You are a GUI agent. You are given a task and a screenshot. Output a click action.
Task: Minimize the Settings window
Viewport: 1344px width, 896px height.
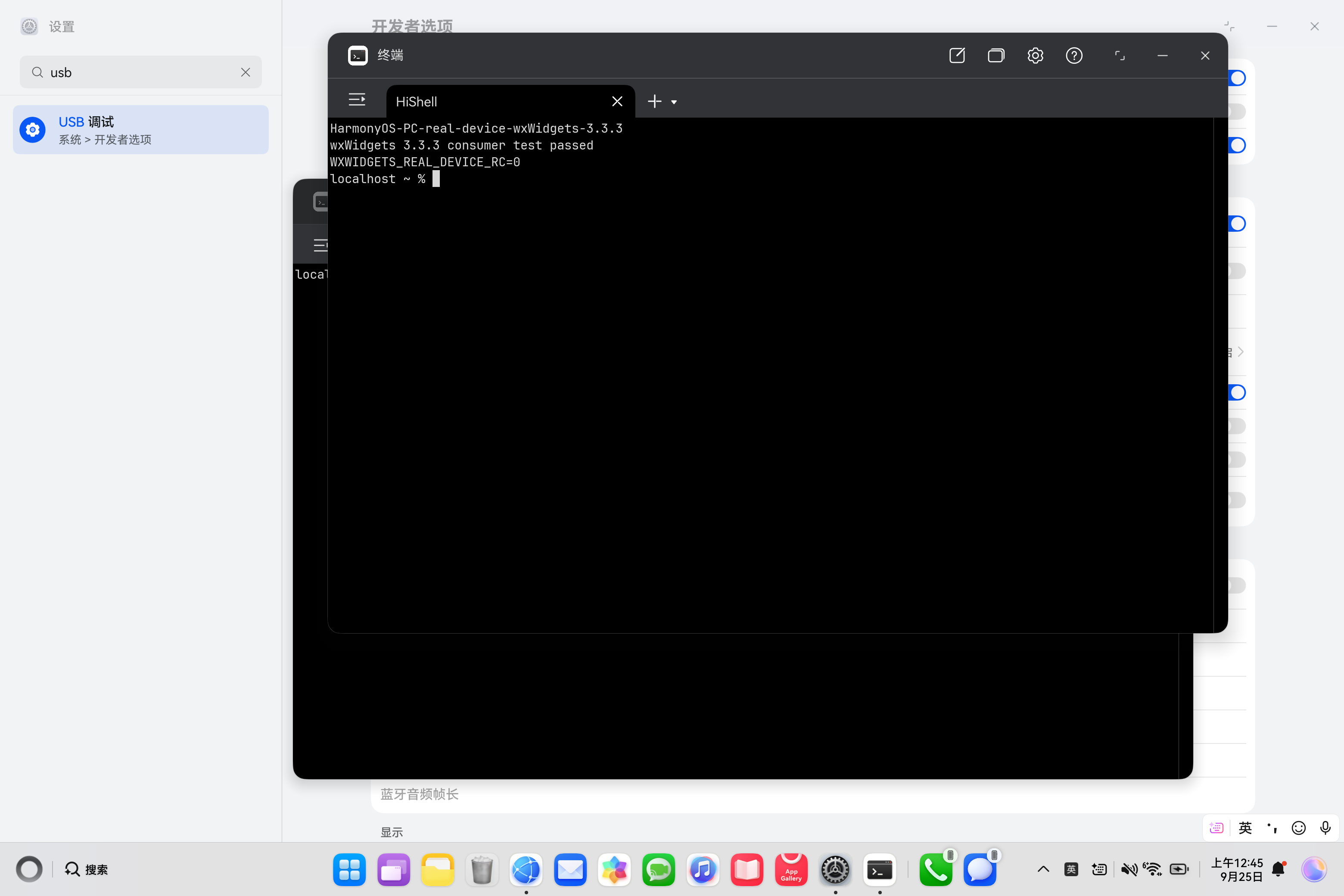1272,26
